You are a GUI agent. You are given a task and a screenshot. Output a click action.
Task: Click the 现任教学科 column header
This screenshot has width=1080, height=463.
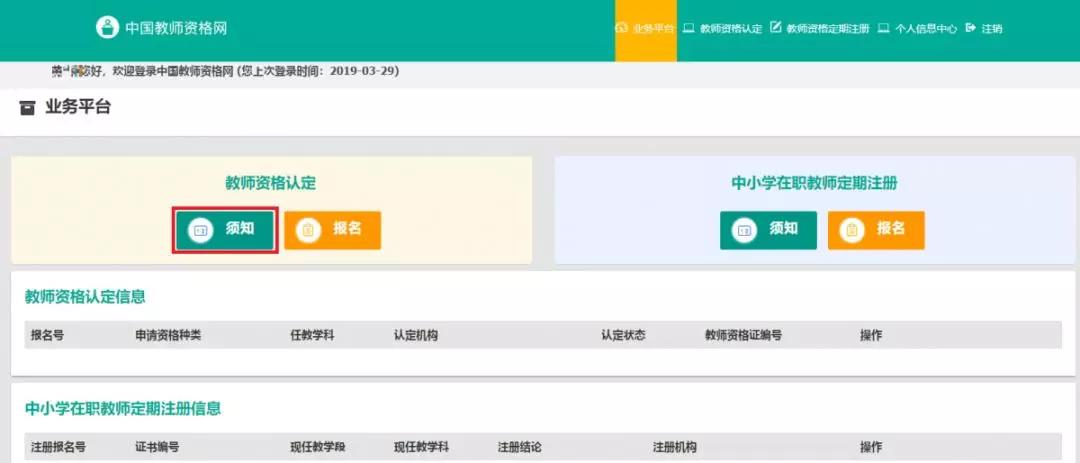[422, 447]
